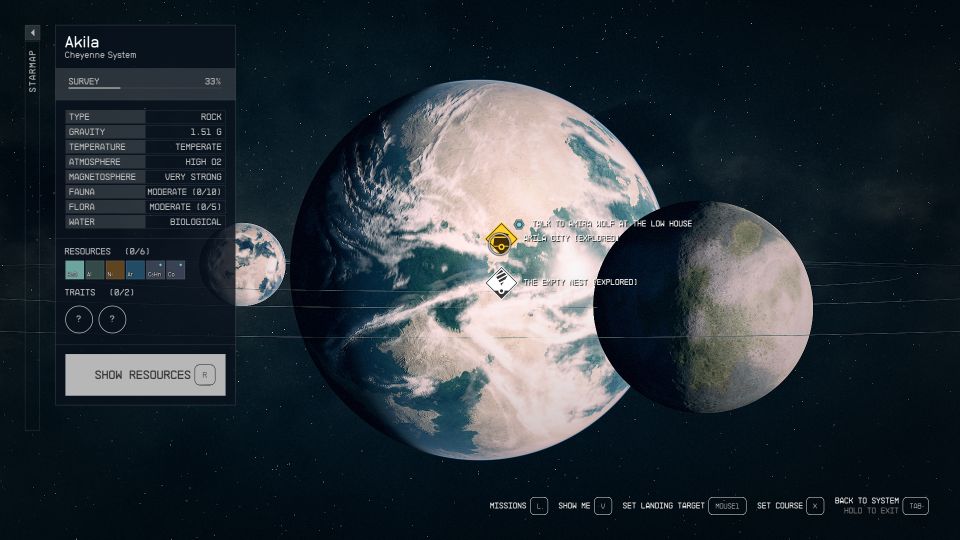Select the right unknown trait circle
Screen dimensions: 960x540
click(112, 319)
